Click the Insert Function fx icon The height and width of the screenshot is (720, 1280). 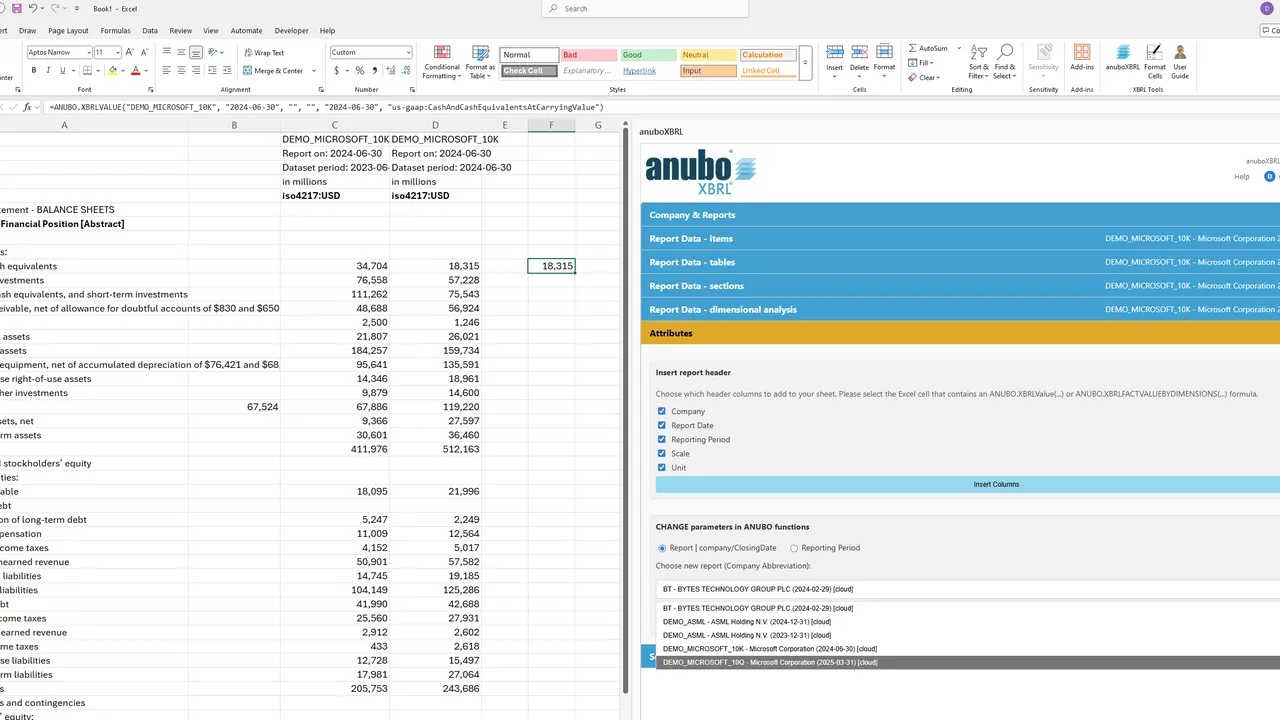(27, 106)
